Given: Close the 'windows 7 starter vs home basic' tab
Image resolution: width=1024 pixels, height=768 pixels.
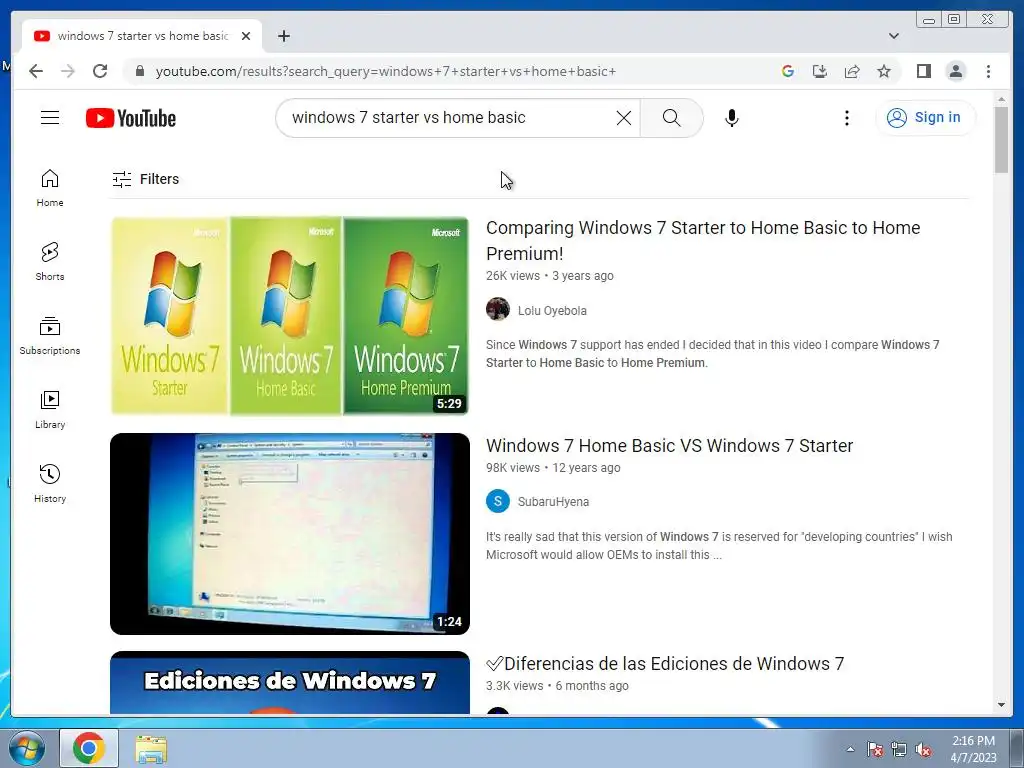Looking at the screenshot, I should [246, 36].
